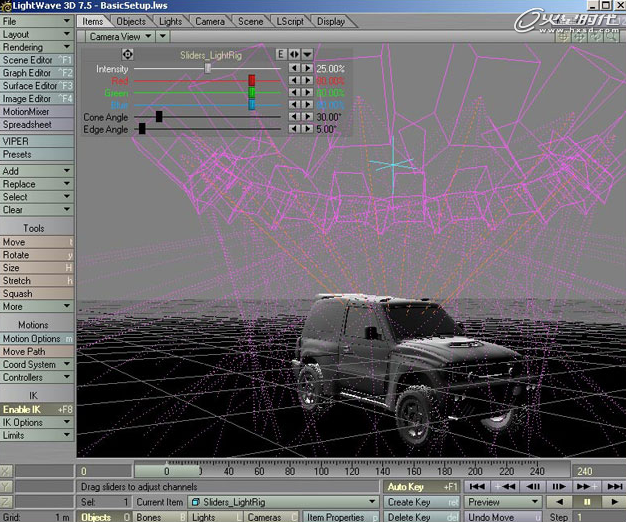This screenshot has width=626, height=522.
Task: Increase Intensity with its right arrow
Action: [x=307, y=68]
